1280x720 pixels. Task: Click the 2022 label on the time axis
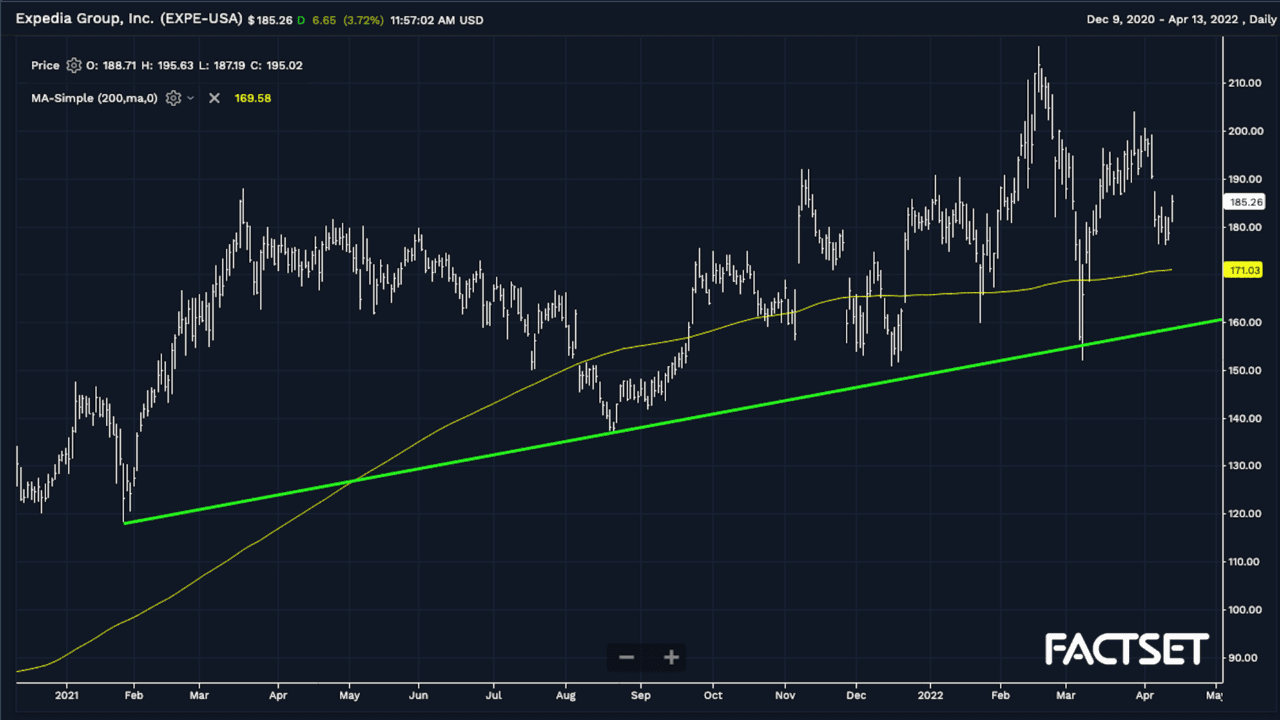coord(931,694)
